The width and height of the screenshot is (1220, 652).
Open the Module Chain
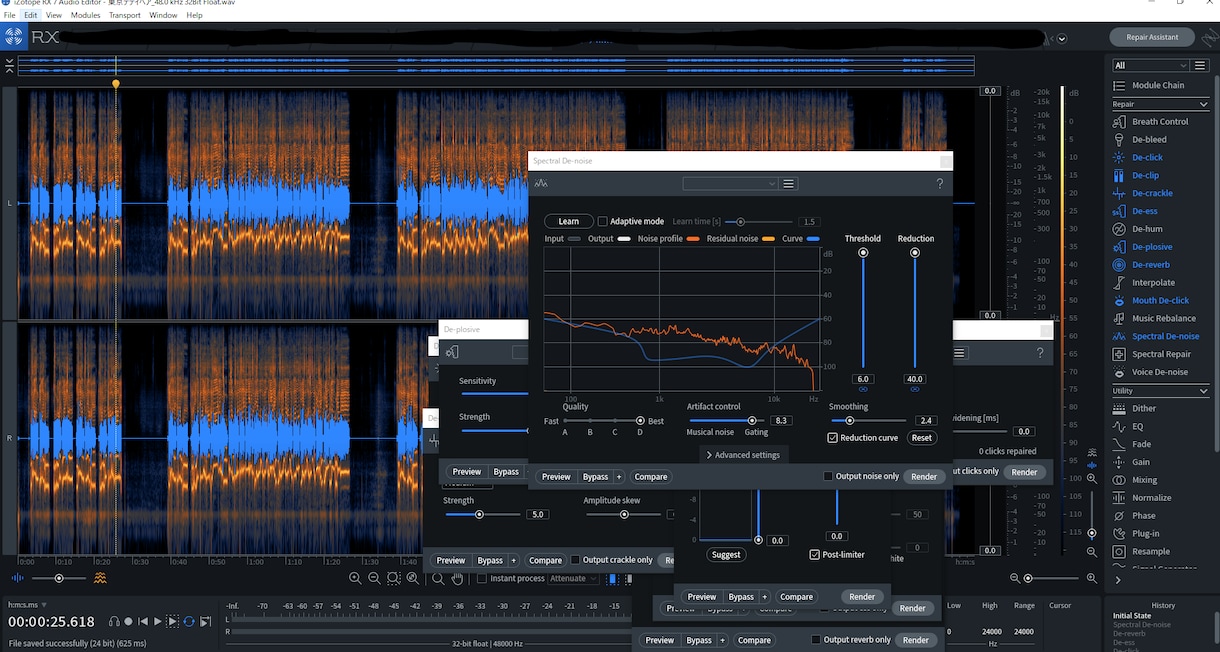[1158, 86]
